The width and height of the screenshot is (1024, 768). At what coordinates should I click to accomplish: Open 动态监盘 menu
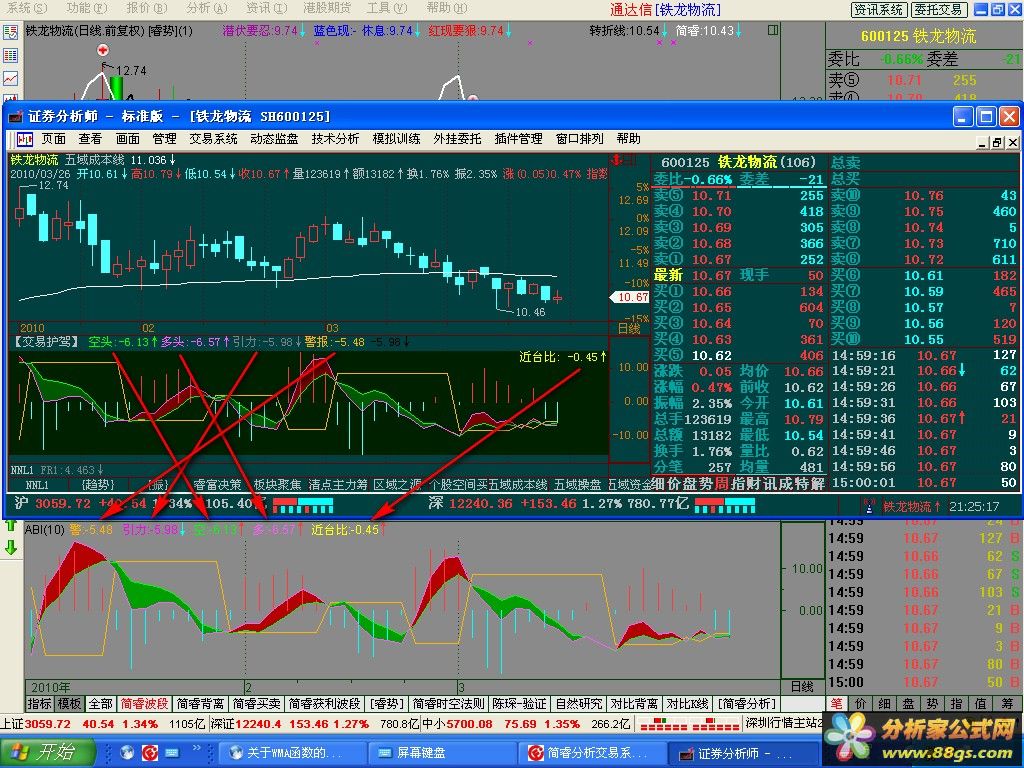tap(274, 139)
